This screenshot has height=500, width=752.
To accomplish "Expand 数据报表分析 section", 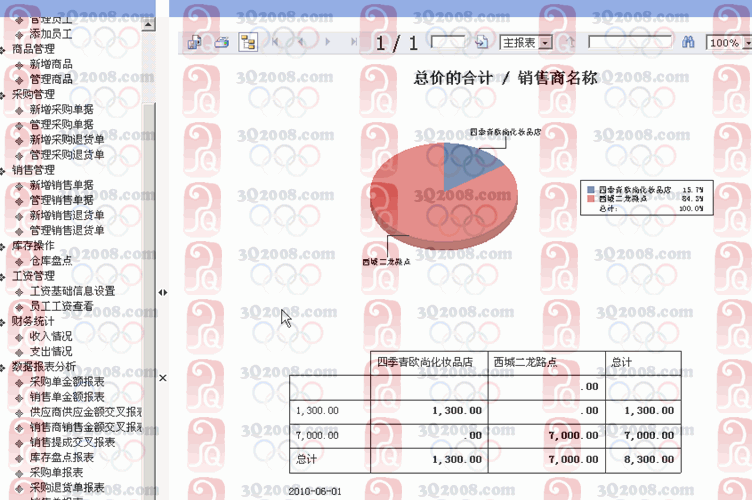I will coord(44,366).
